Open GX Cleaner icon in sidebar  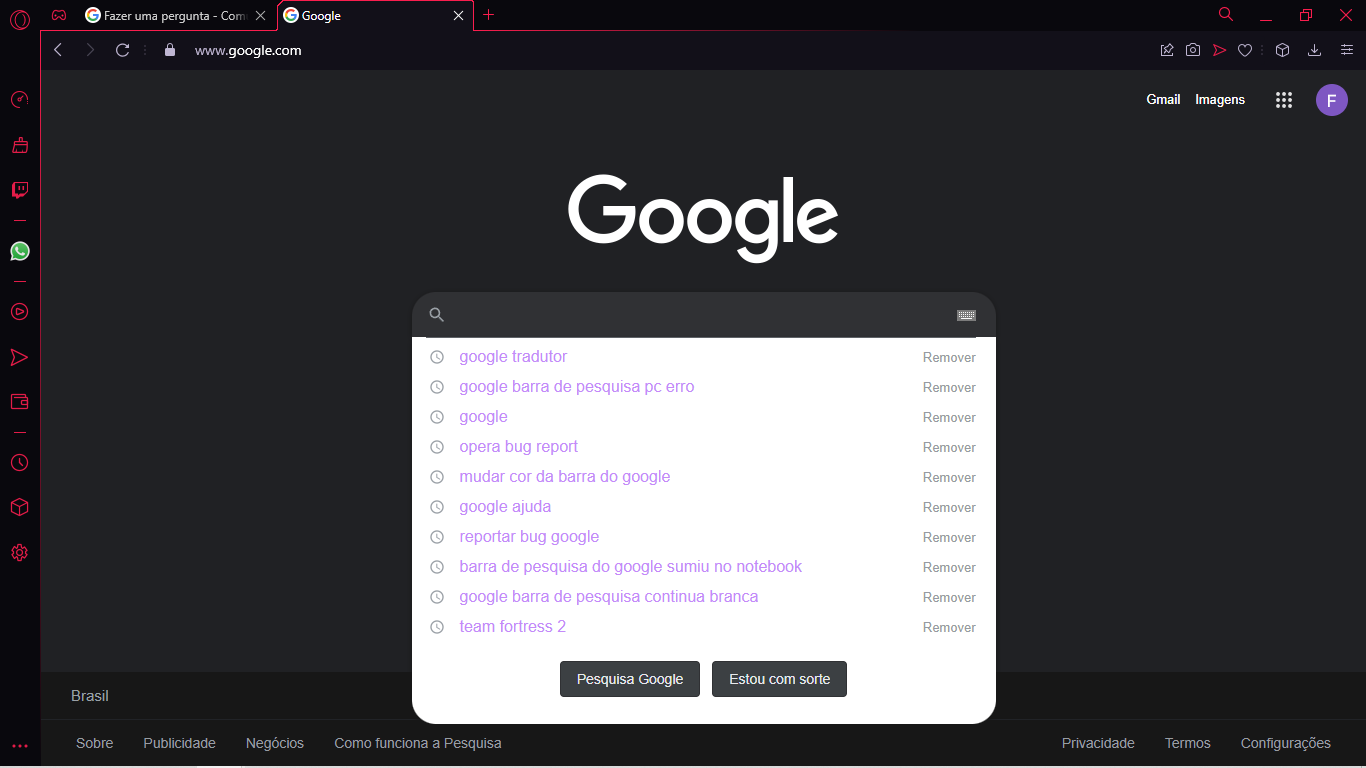[x=19, y=145]
